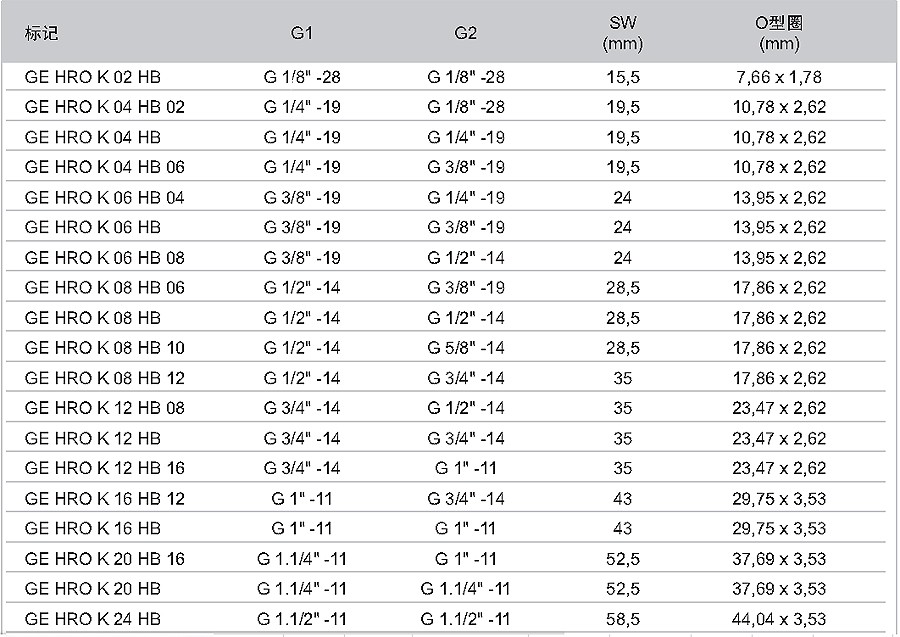Screen dimensions: 900x637
Task: Select the GE HRO K 04 HB 02 label
Action: pos(104,107)
